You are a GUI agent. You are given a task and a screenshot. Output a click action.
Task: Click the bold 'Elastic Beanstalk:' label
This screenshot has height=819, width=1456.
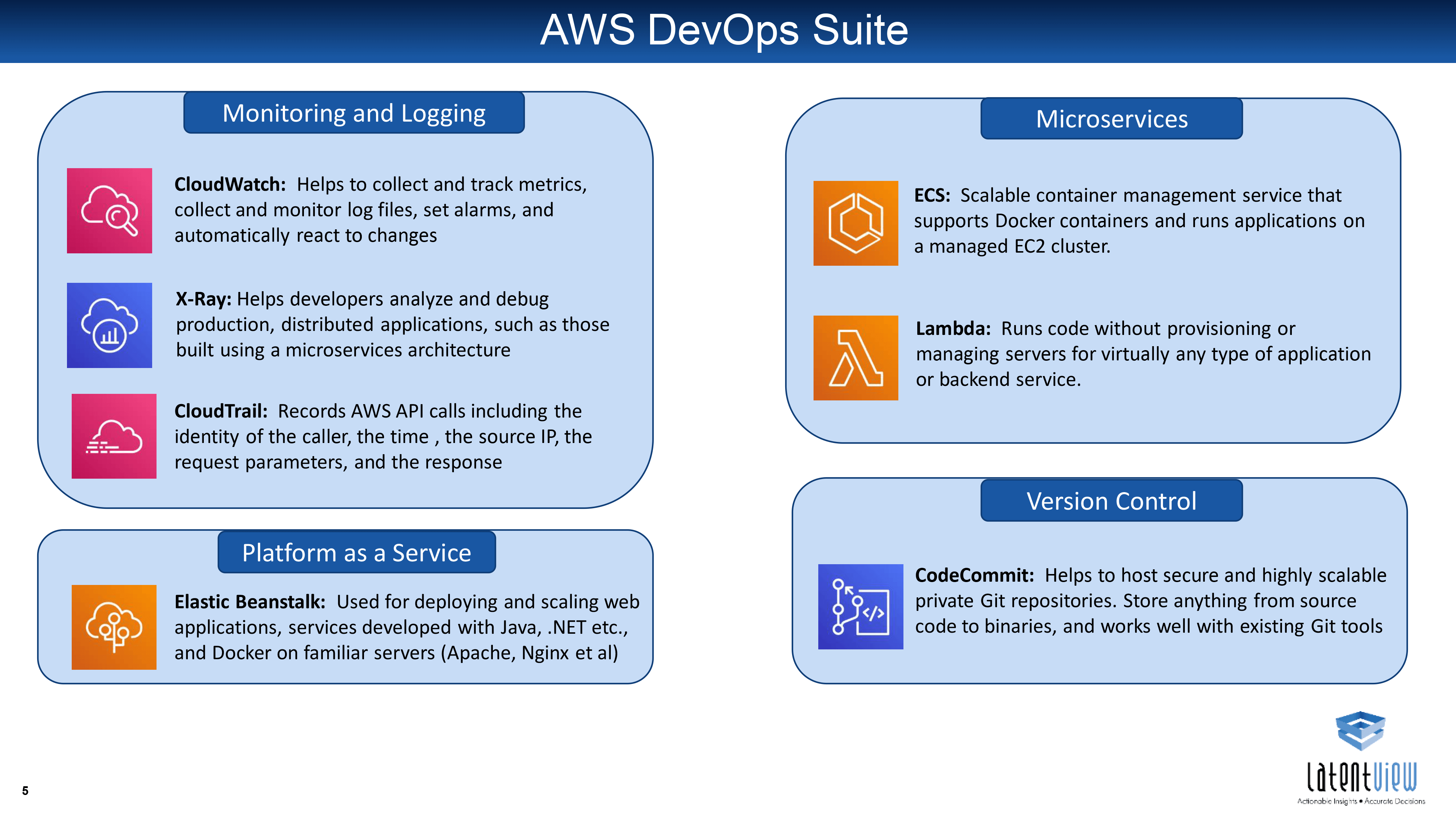coord(250,602)
